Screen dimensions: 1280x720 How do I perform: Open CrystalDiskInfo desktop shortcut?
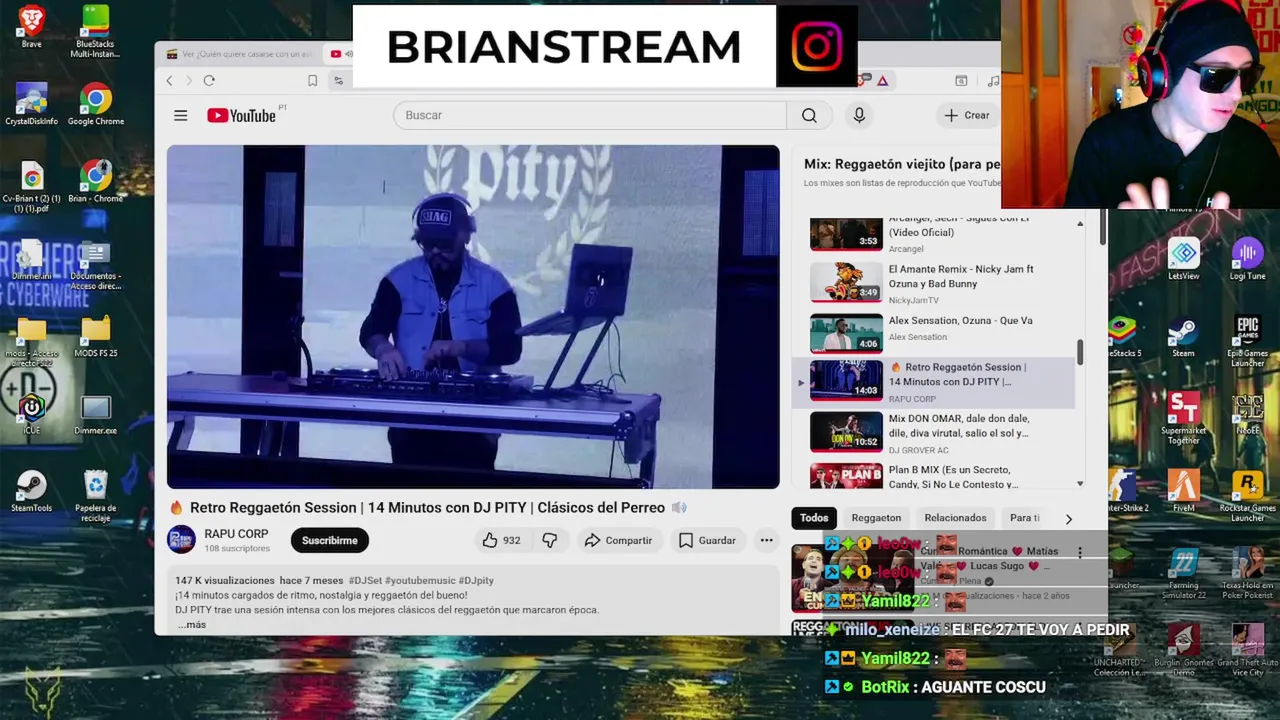tap(31, 104)
